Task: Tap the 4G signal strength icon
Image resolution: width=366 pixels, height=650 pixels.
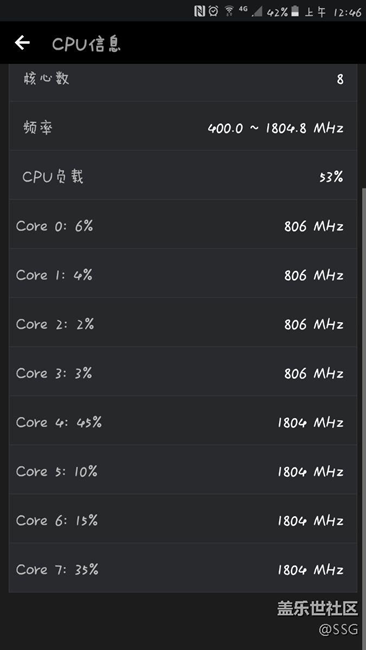Action: point(250,11)
